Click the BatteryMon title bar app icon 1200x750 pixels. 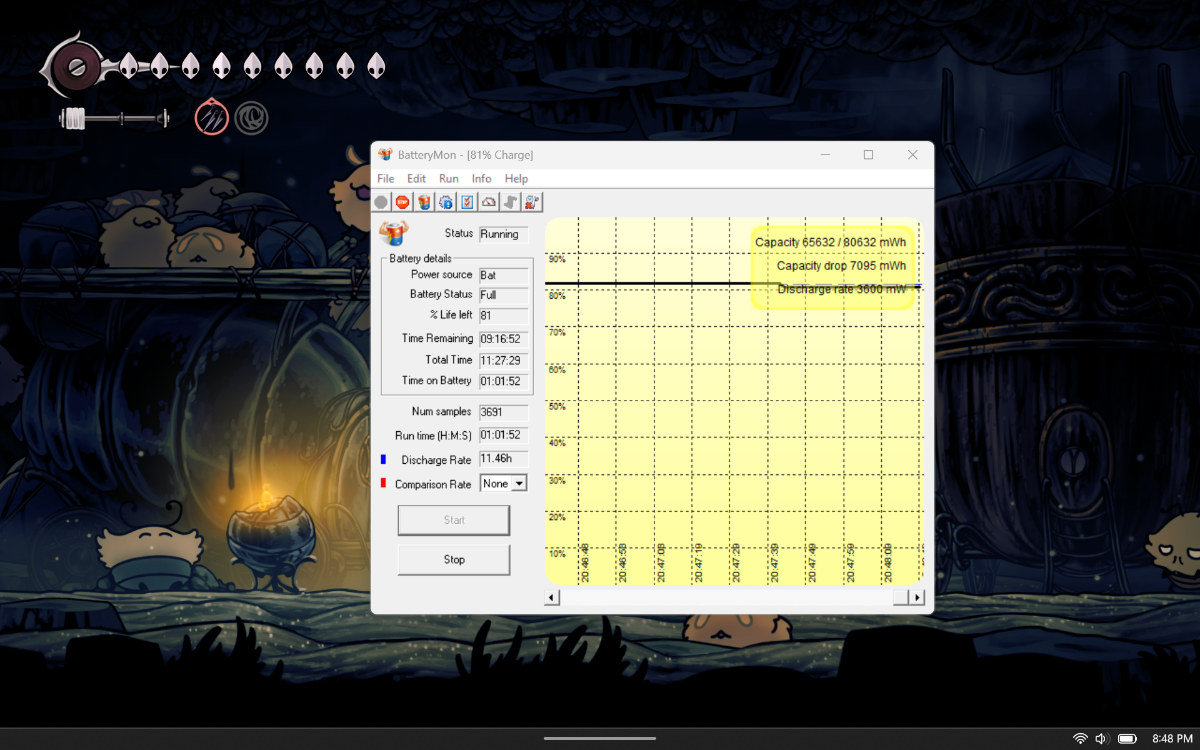click(385, 155)
